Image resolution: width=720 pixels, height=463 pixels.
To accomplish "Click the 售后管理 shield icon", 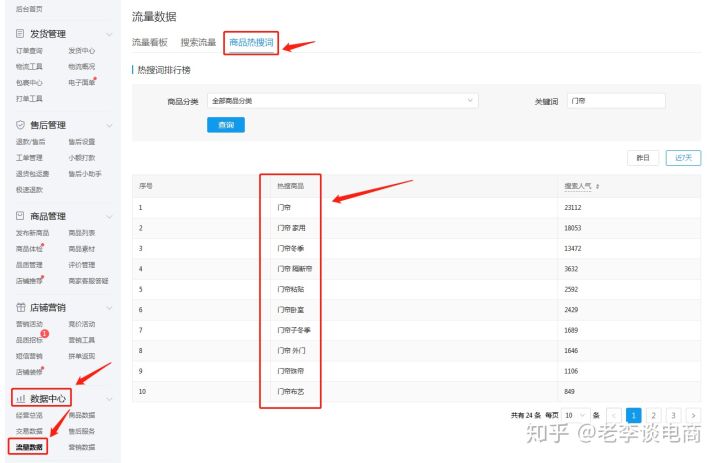I will 20,124.
